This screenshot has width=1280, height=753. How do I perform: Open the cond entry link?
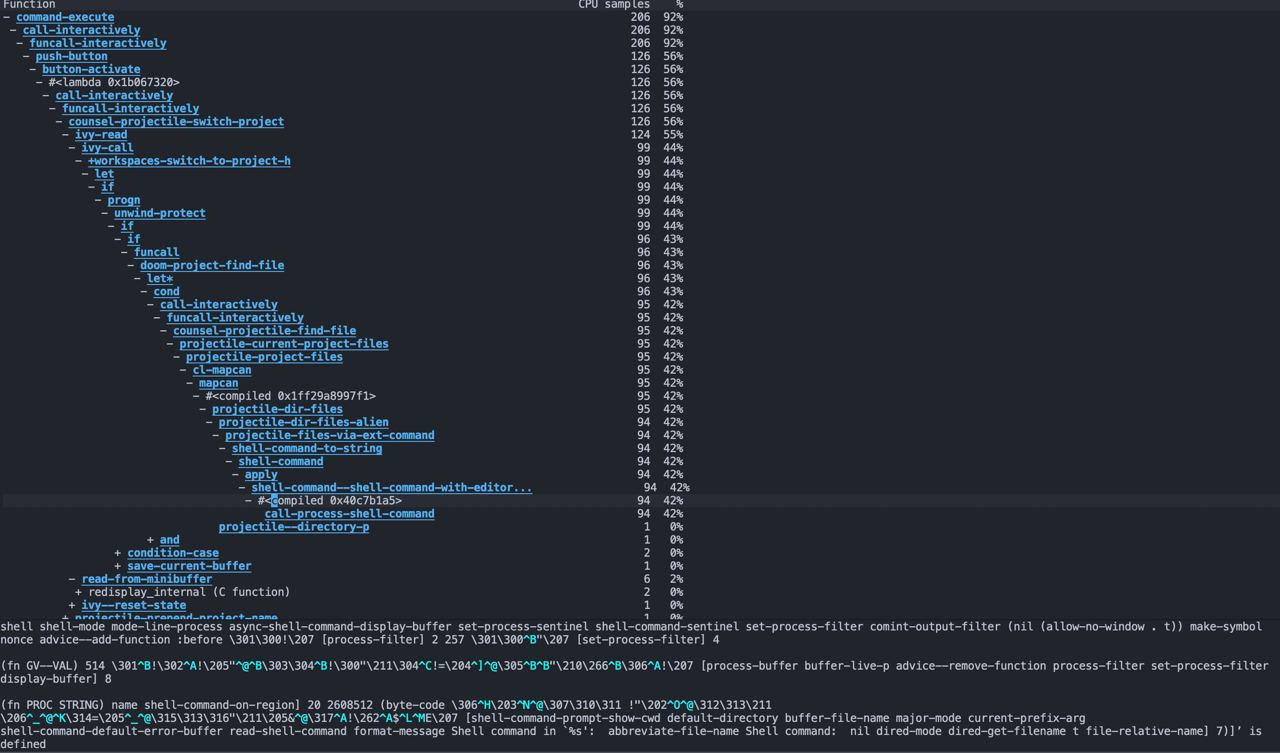[166, 291]
